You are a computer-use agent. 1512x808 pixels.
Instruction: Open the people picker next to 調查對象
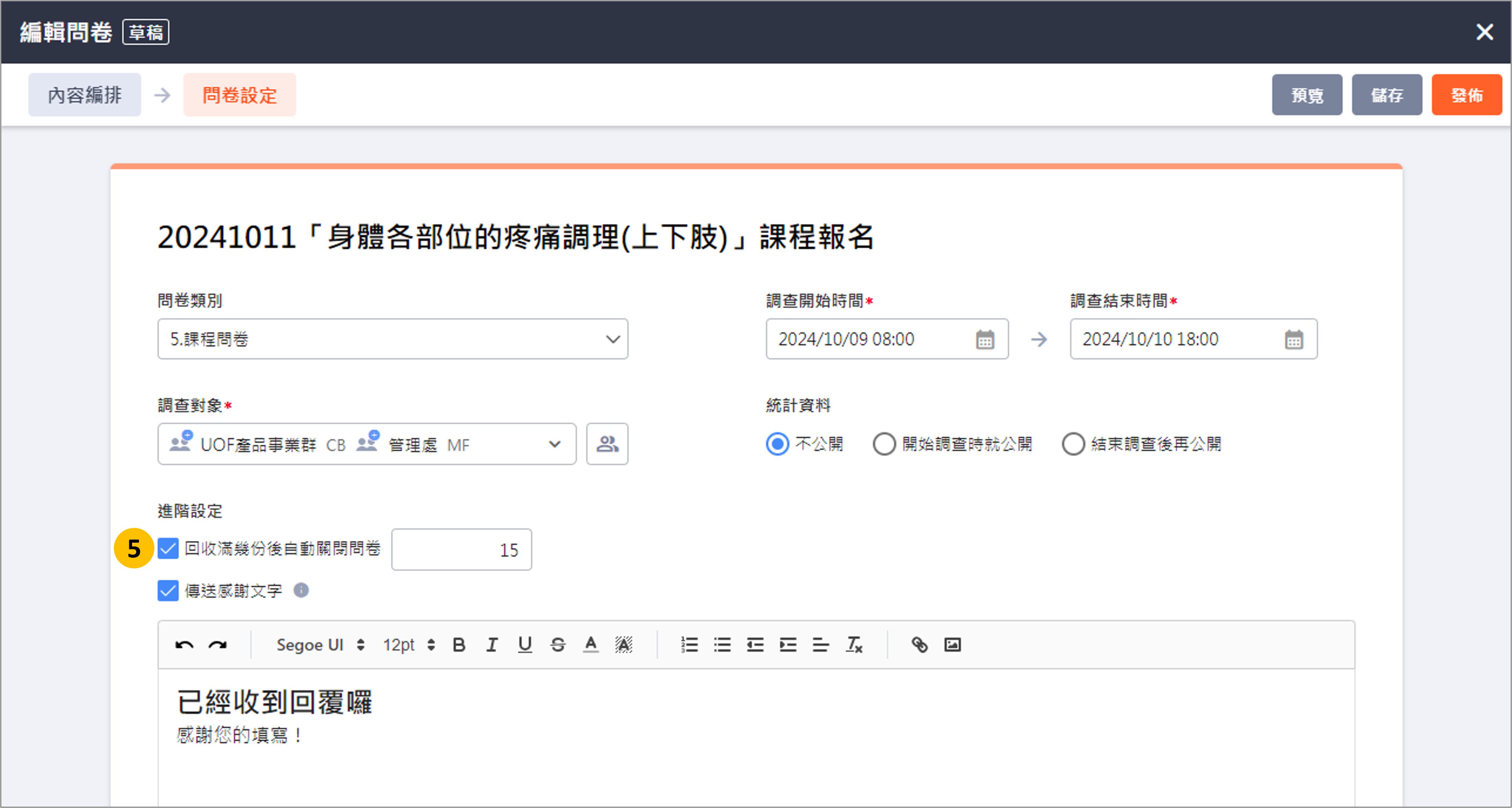click(x=607, y=444)
